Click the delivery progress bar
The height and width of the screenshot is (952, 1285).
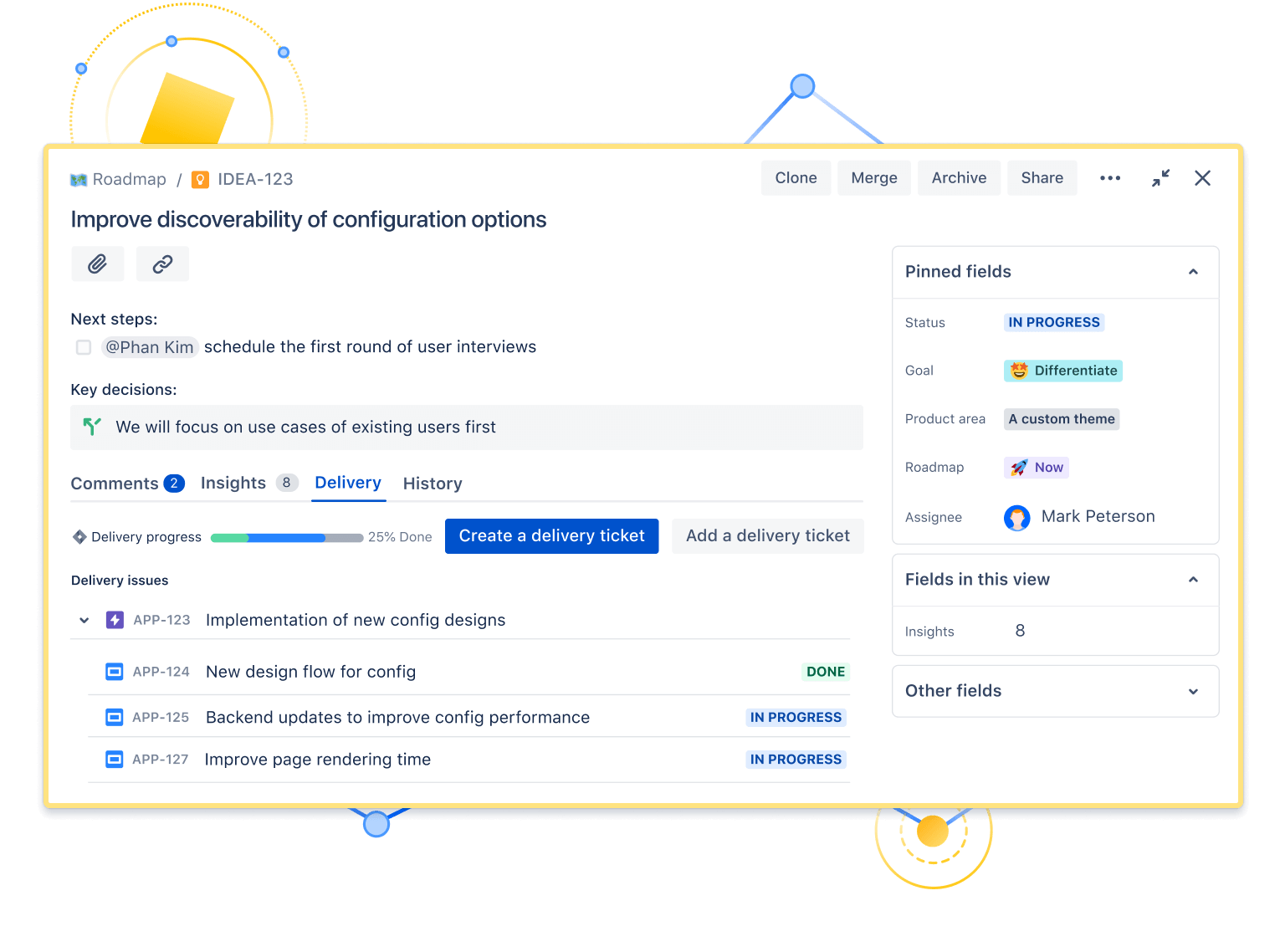point(286,537)
